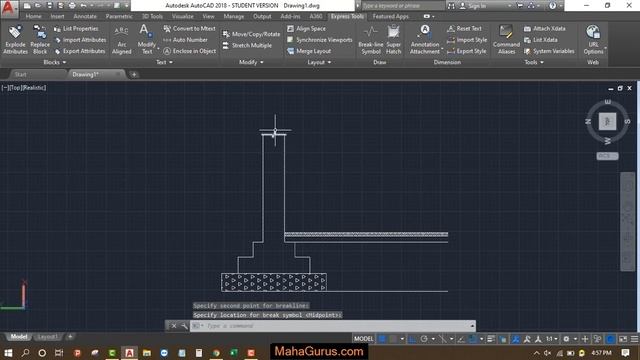The height and width of the screenshot is (360, 640).
Task: Open the annotation scale 1:1 dropdown
Action: tap(551, 339)
